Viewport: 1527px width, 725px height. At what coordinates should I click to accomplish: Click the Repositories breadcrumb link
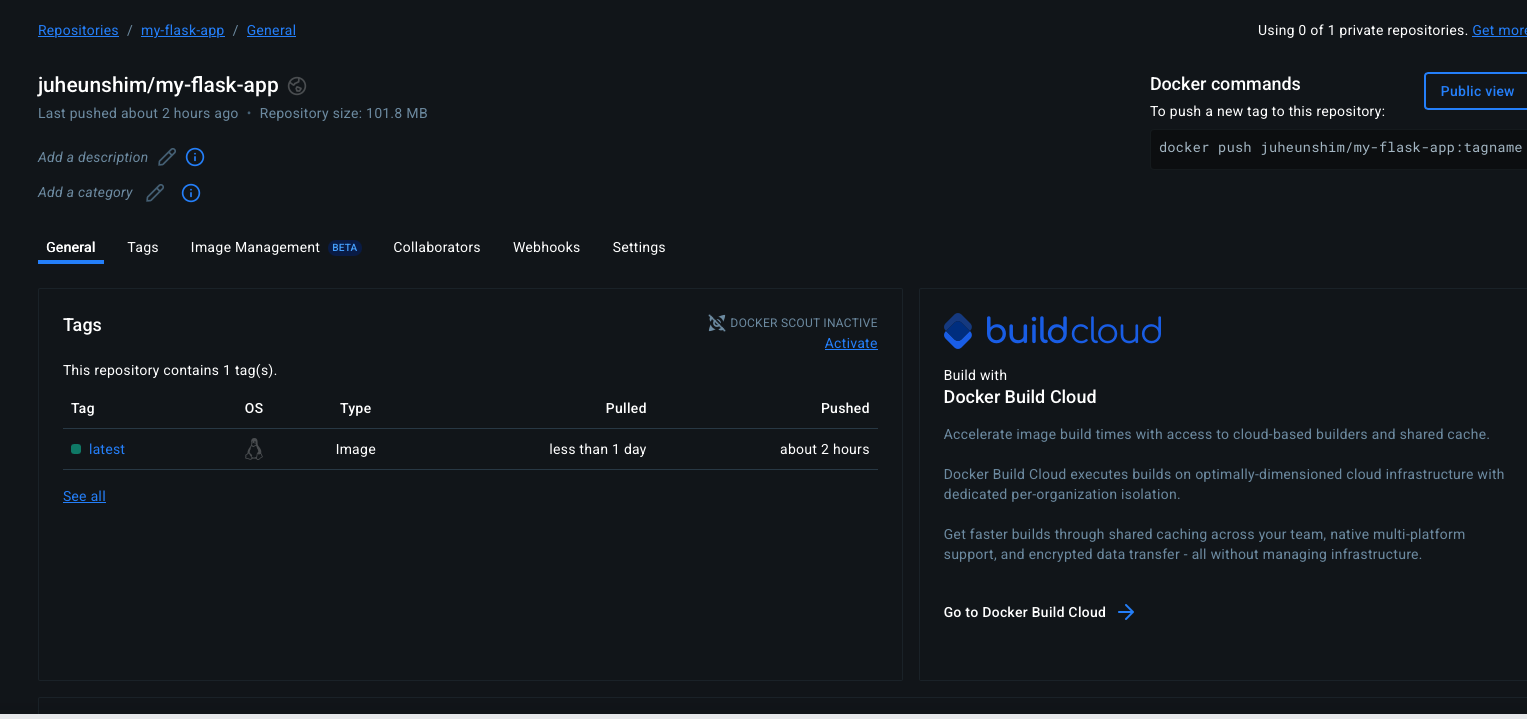pos(78,30)
